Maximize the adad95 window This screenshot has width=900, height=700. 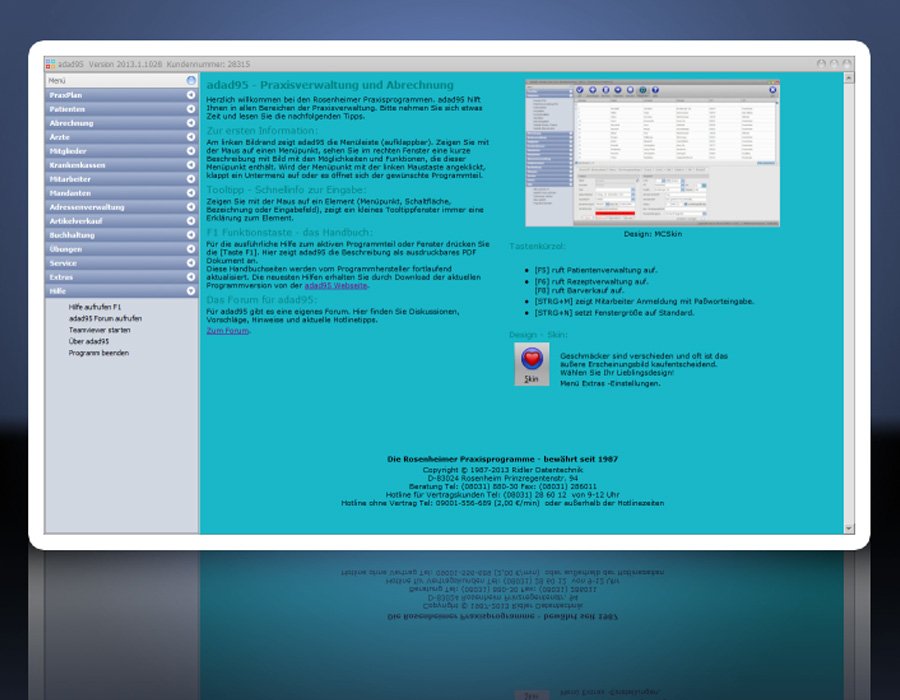(x=834, y=64)
